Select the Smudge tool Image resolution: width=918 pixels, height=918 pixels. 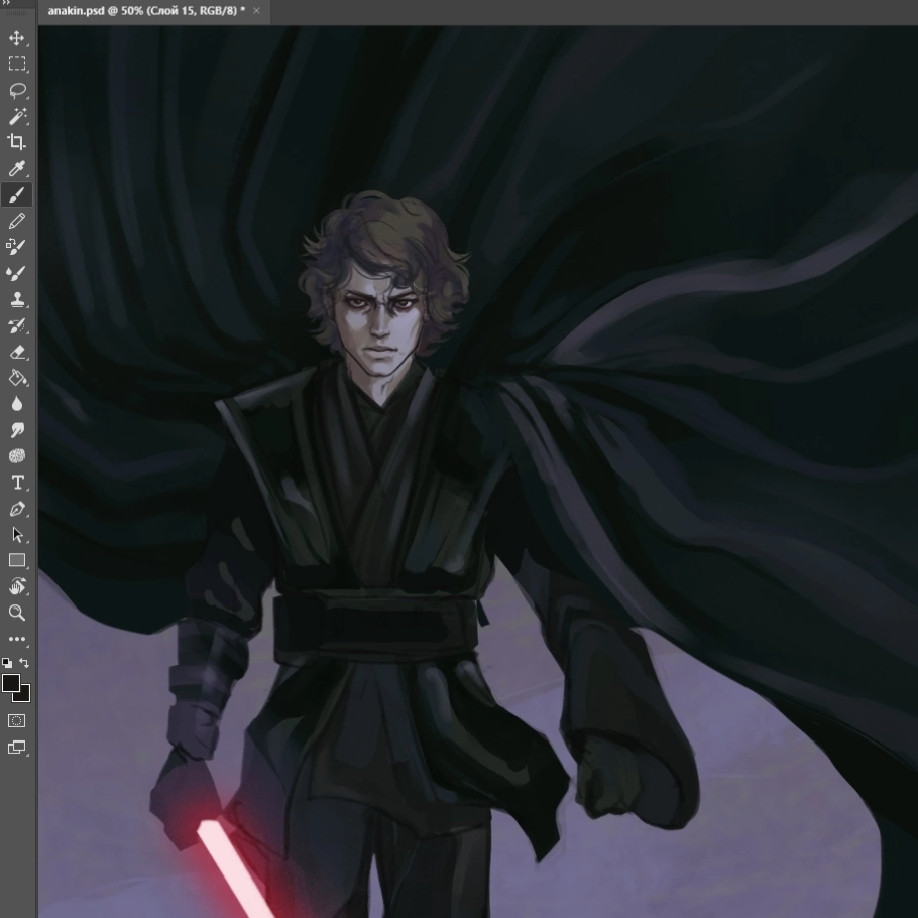[x=16, y=430]
